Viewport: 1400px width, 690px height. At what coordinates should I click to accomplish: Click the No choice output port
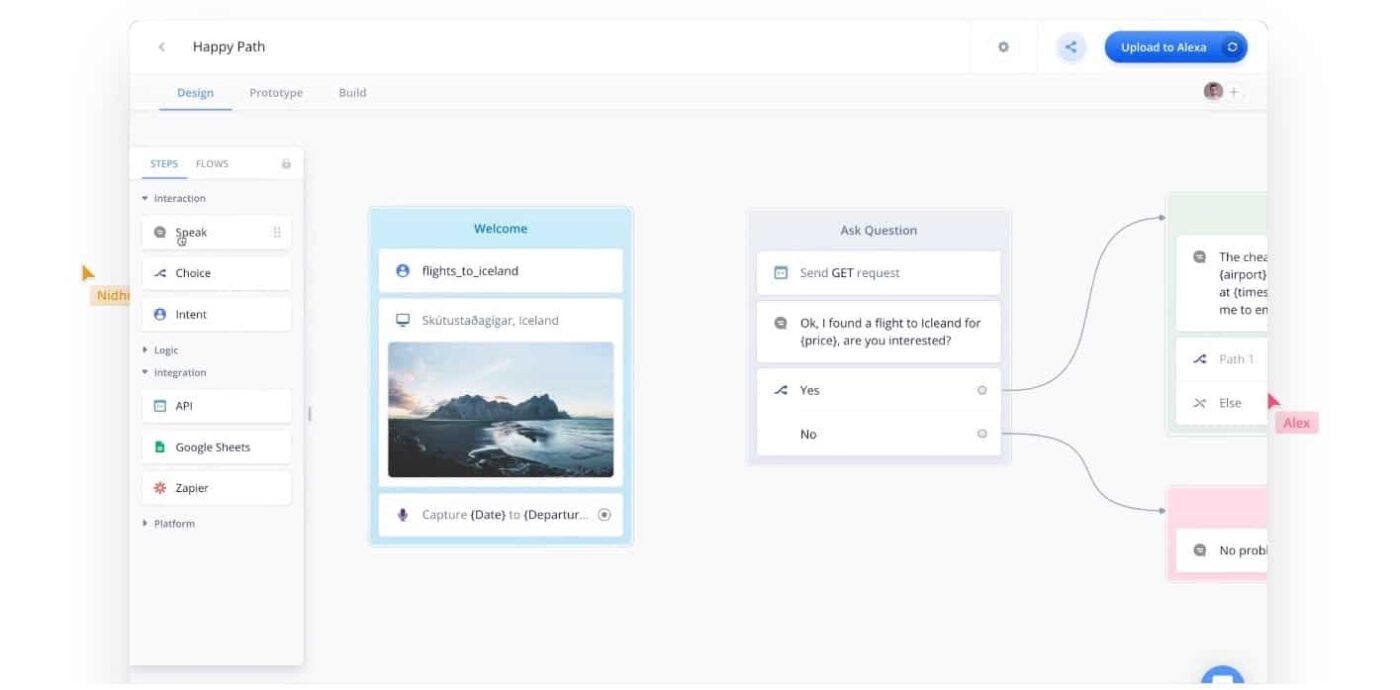982,434
